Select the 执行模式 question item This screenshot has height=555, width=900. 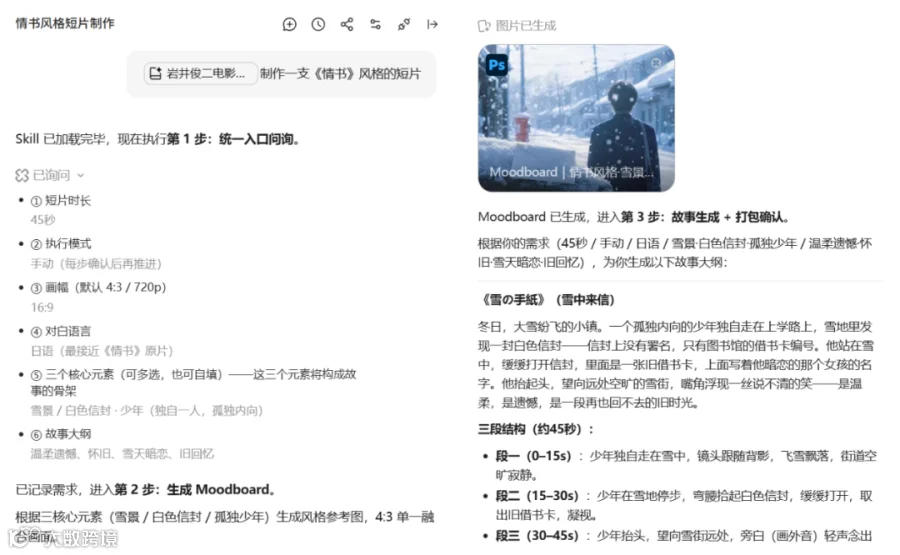pos(61,244)
